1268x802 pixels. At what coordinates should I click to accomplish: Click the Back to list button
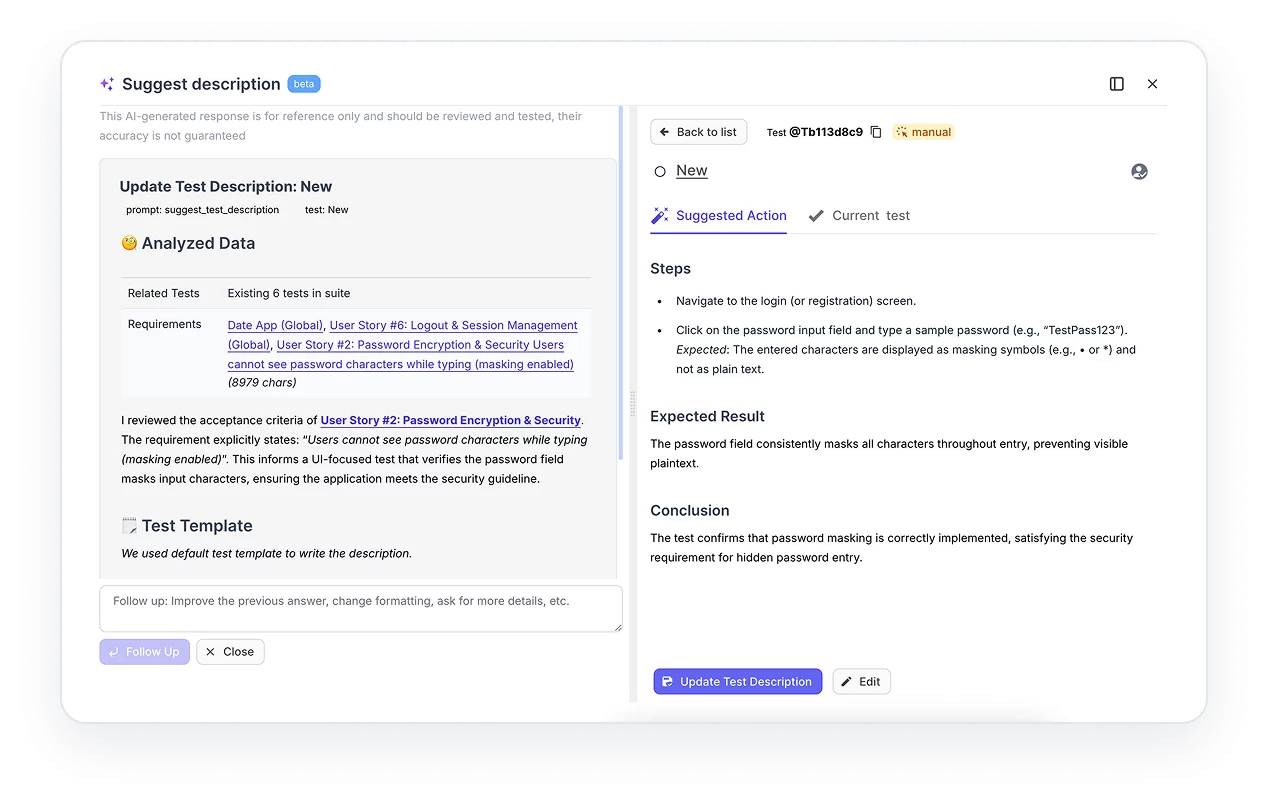point(698,131)
